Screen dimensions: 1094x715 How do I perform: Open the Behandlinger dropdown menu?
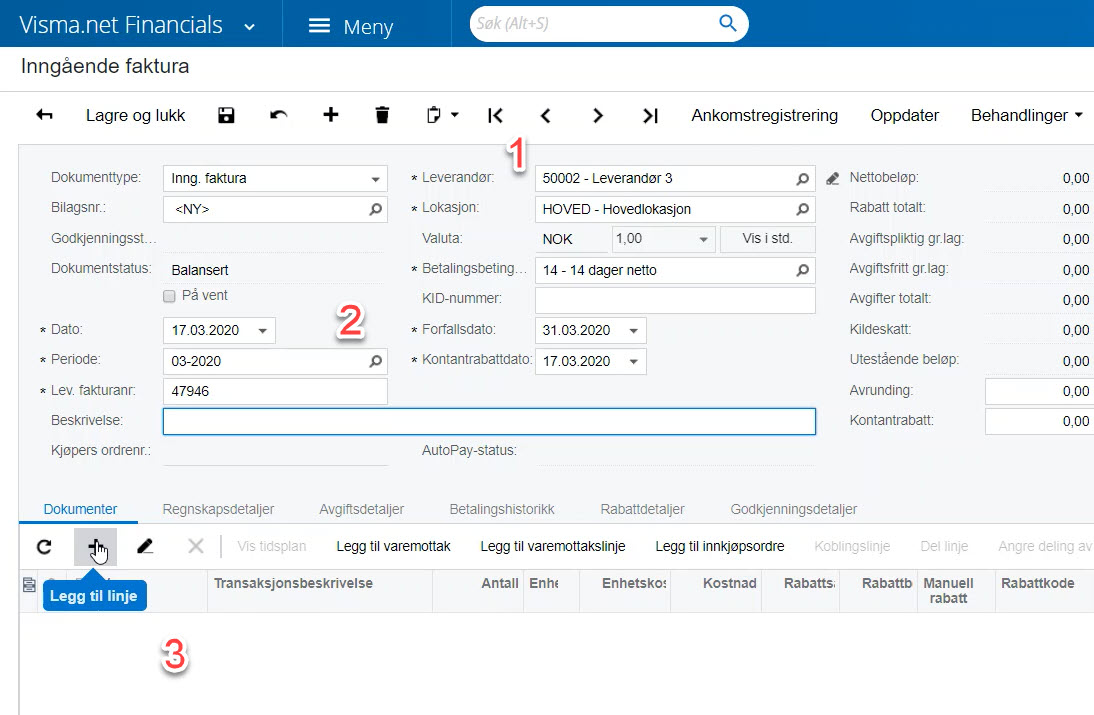click(x=1026, y=115)
